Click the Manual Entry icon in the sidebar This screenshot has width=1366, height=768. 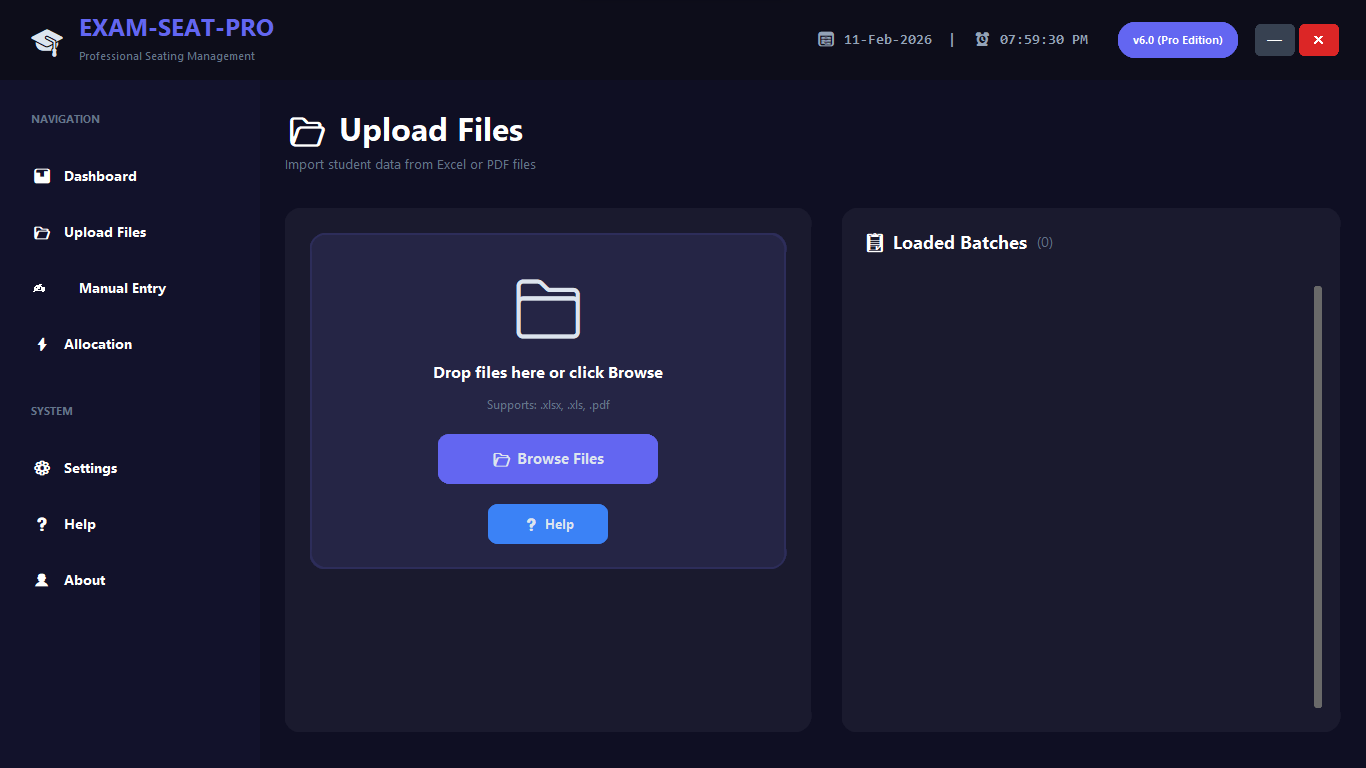40,288
